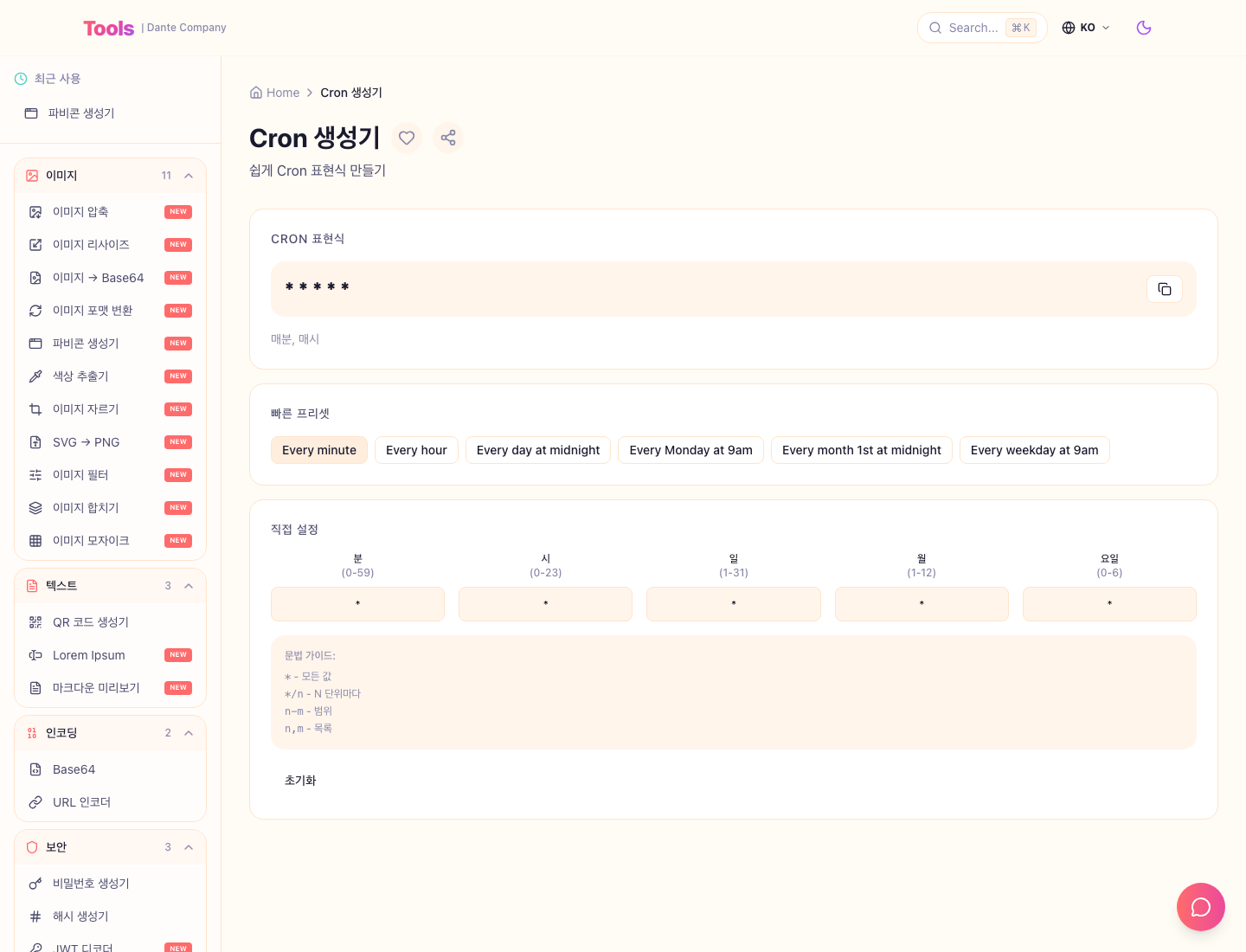Select Every weekday at 9am preset
This screenshot has height=952, width=1246.
coord(1035,450)
